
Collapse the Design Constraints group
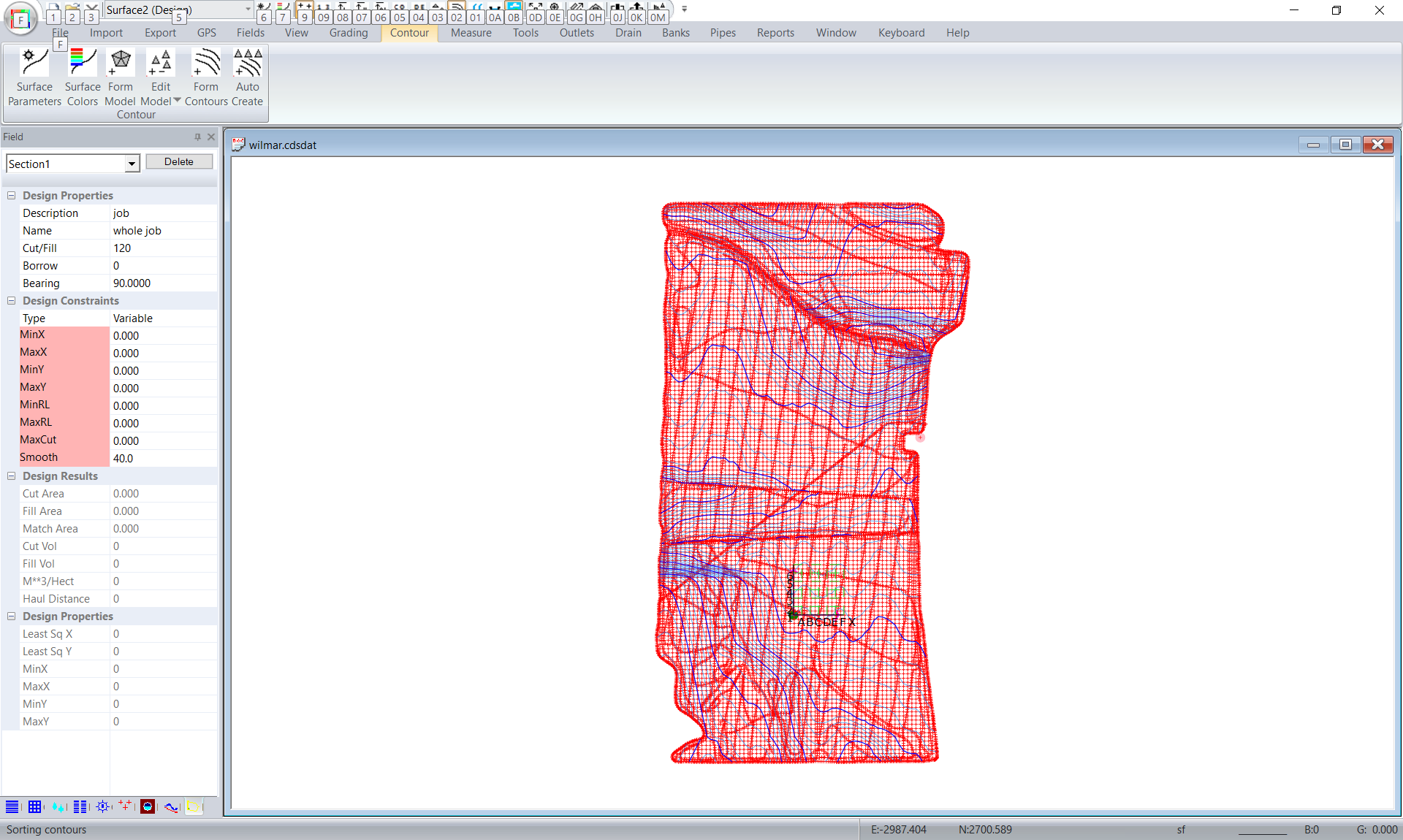12,301
